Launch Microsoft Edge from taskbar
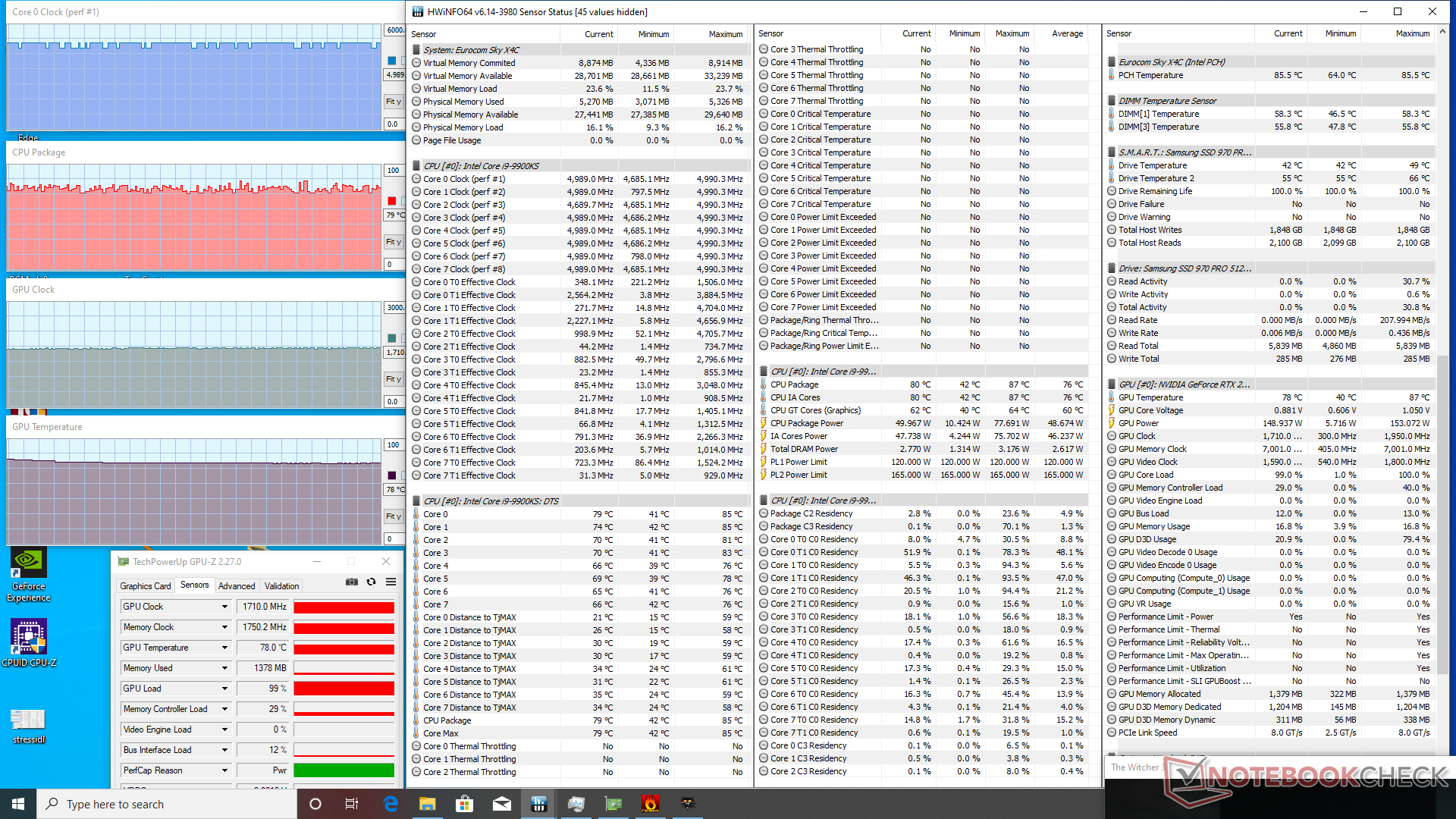 coord(391,804)
